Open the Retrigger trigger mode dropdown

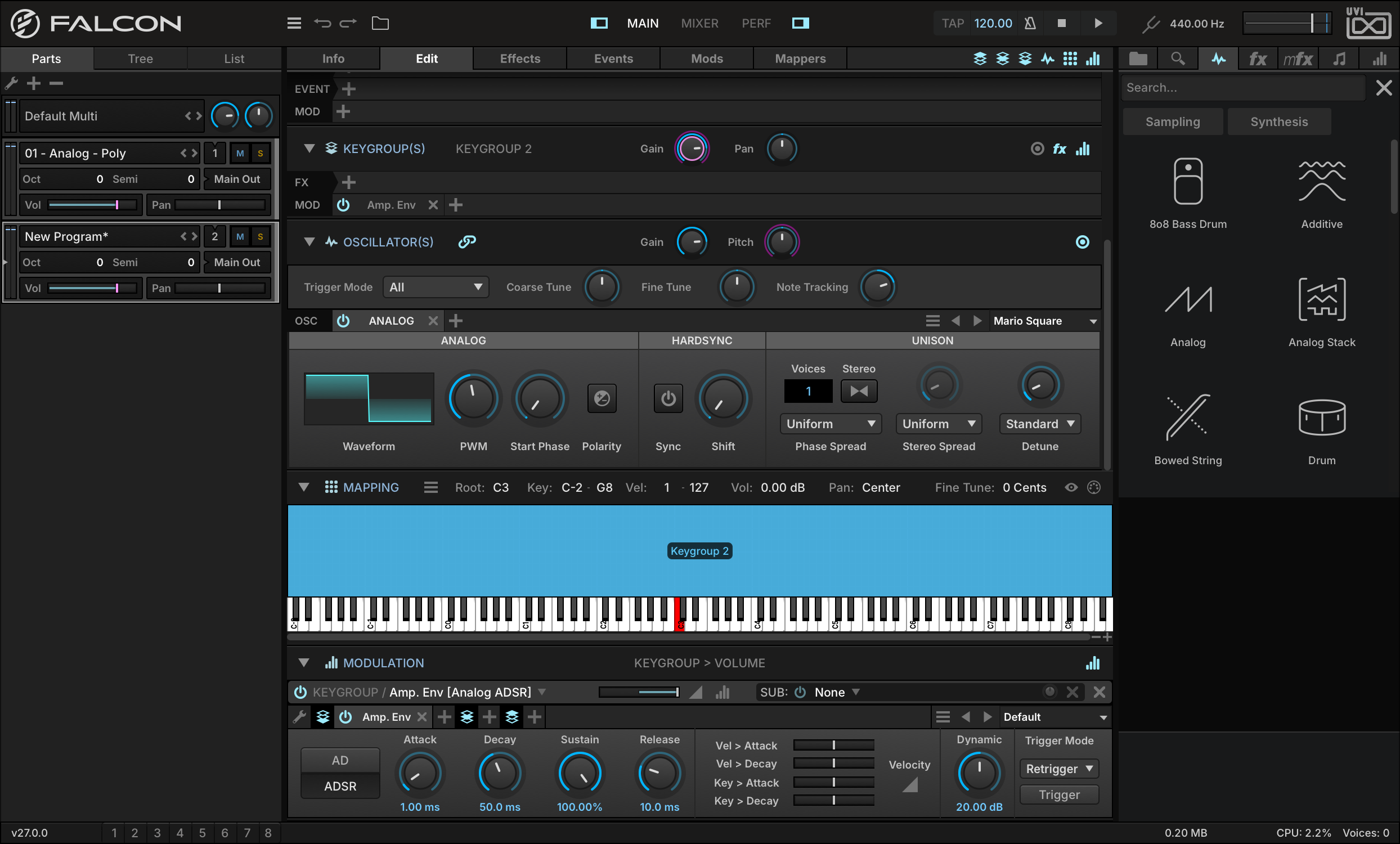point(1059,769)
